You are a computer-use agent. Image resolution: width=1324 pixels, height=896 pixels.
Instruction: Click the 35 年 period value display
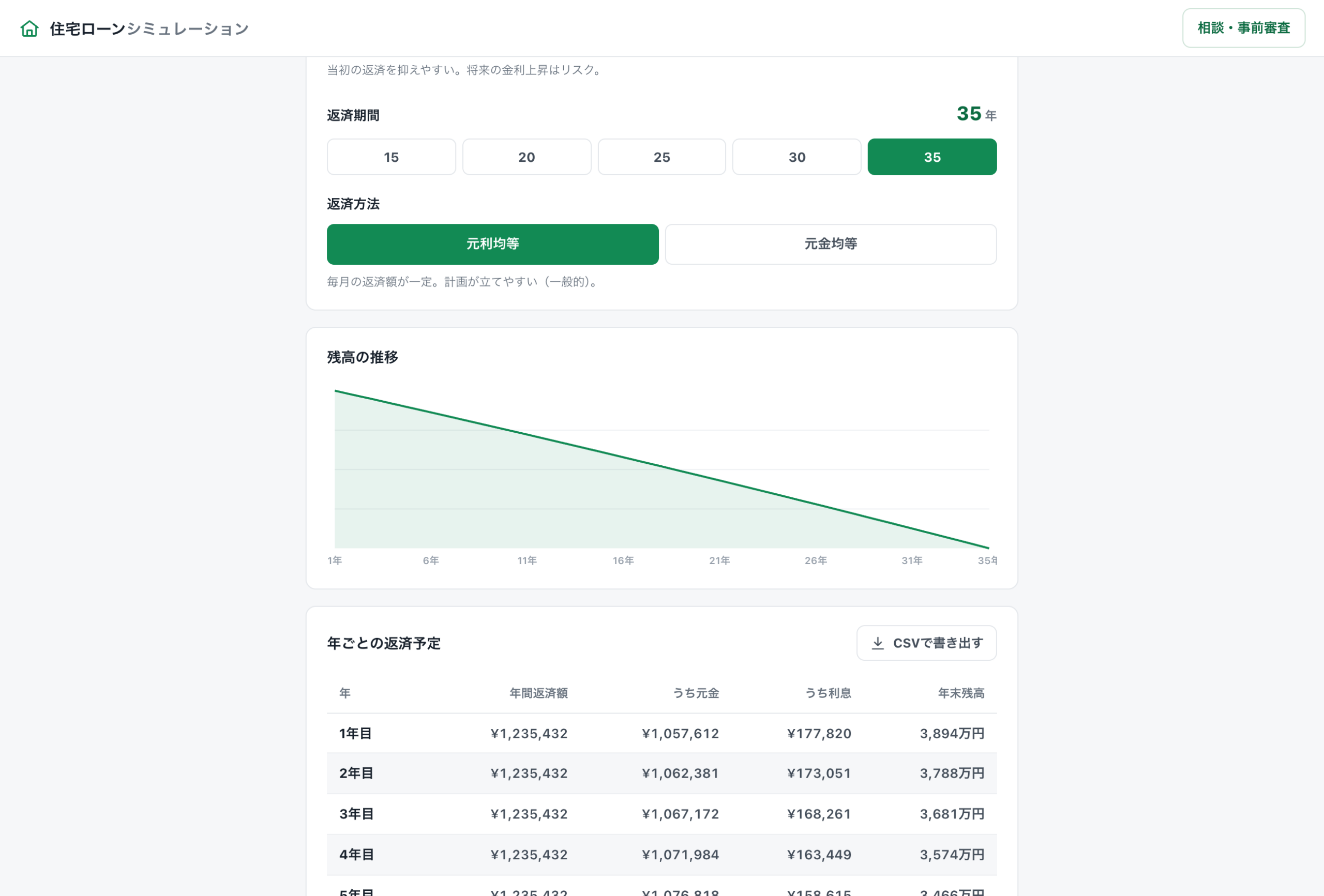pos(976,114)
